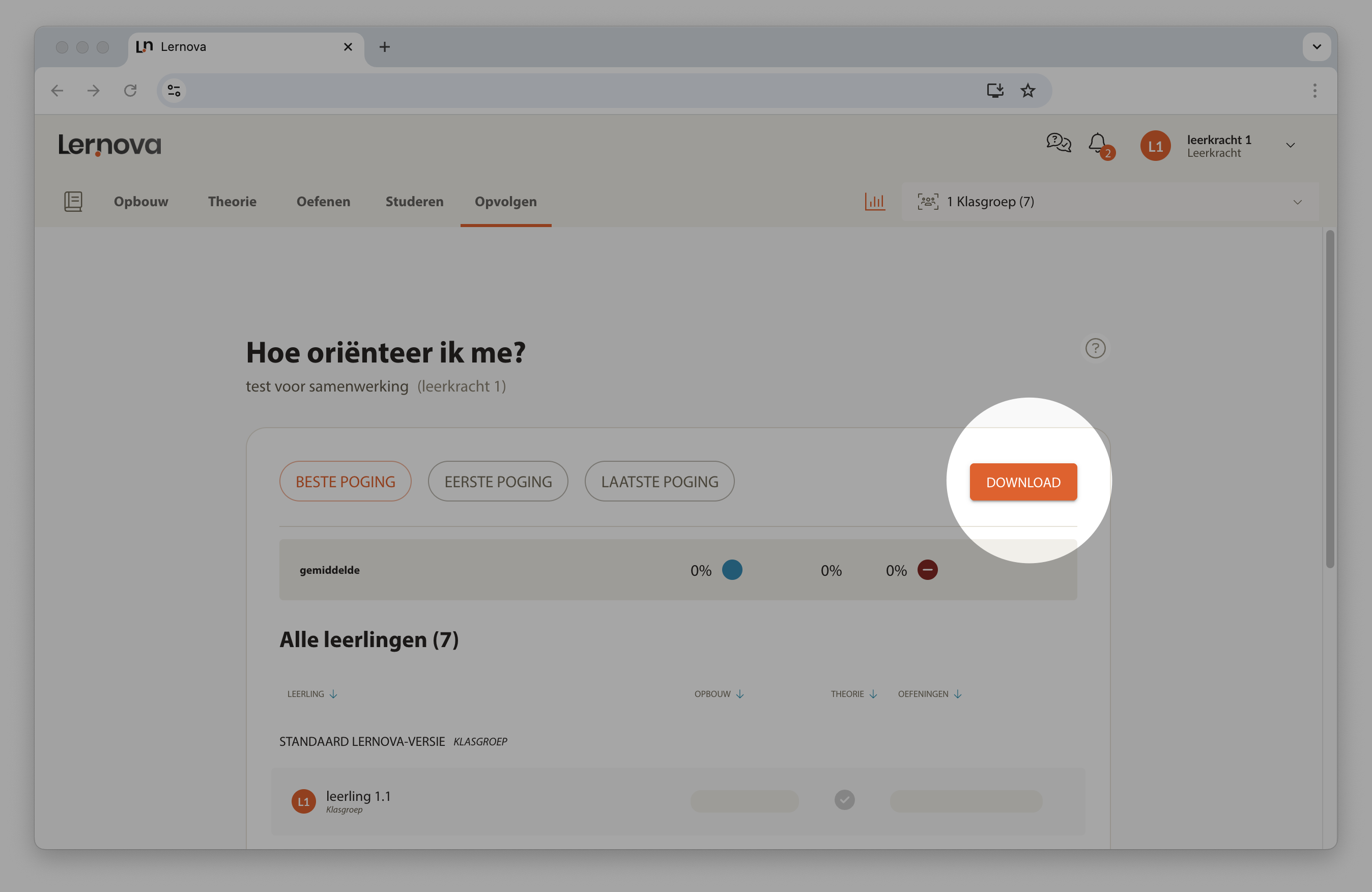Click the Oefeningen progress bar for leerling 1.1
This screenshot has width=1372, height=892.
[x=966, y=801]
